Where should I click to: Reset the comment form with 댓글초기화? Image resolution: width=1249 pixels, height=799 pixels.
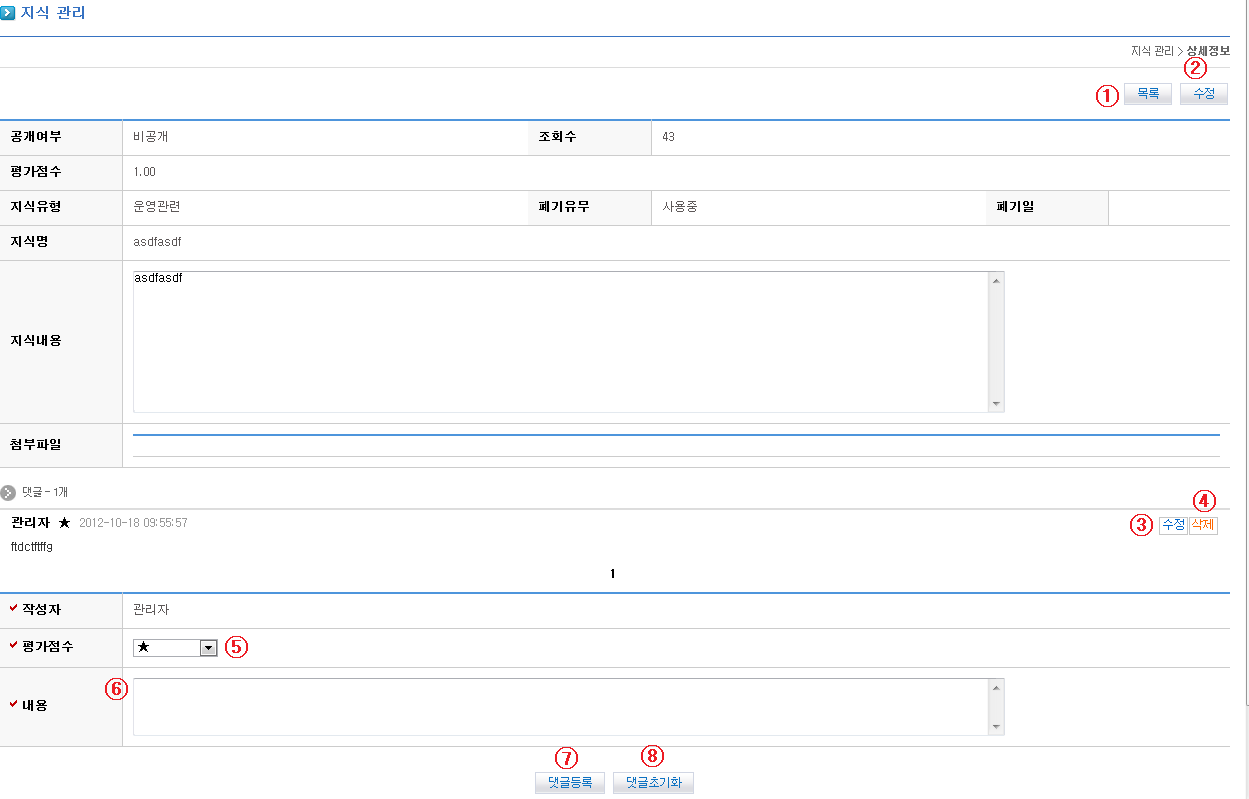click(x=653, y=783)
